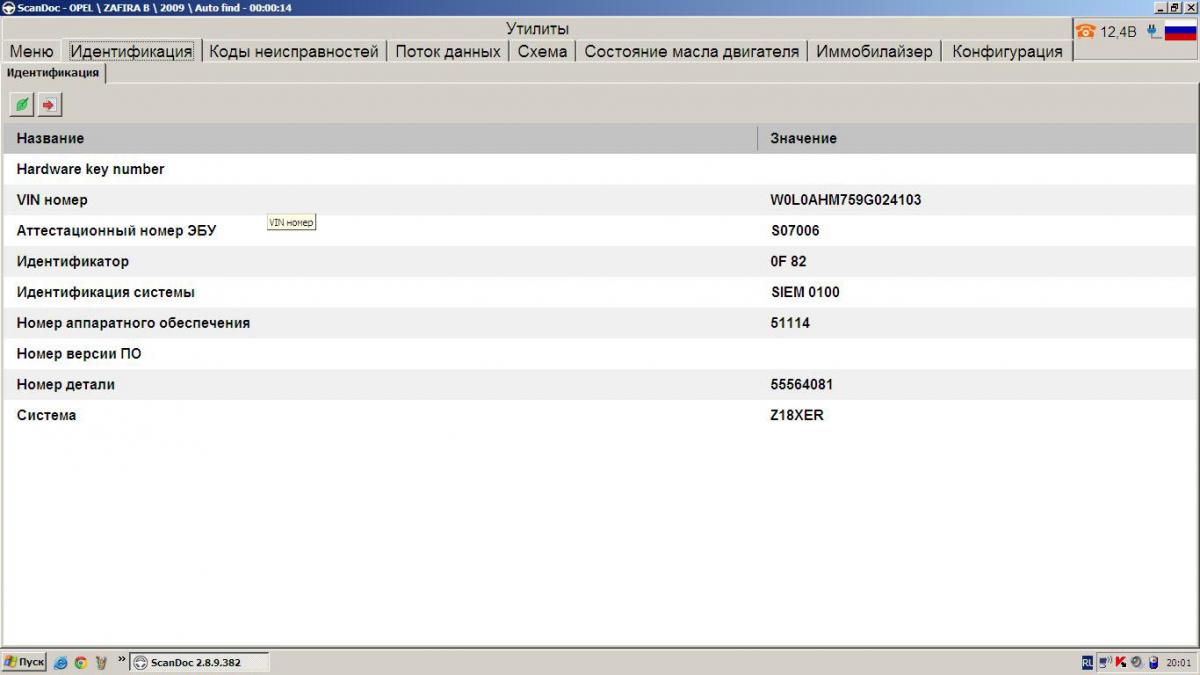Click the Z18XER value
This screenshot has width=1200, height=675.
pyautogui.click(x=797, y=415)
